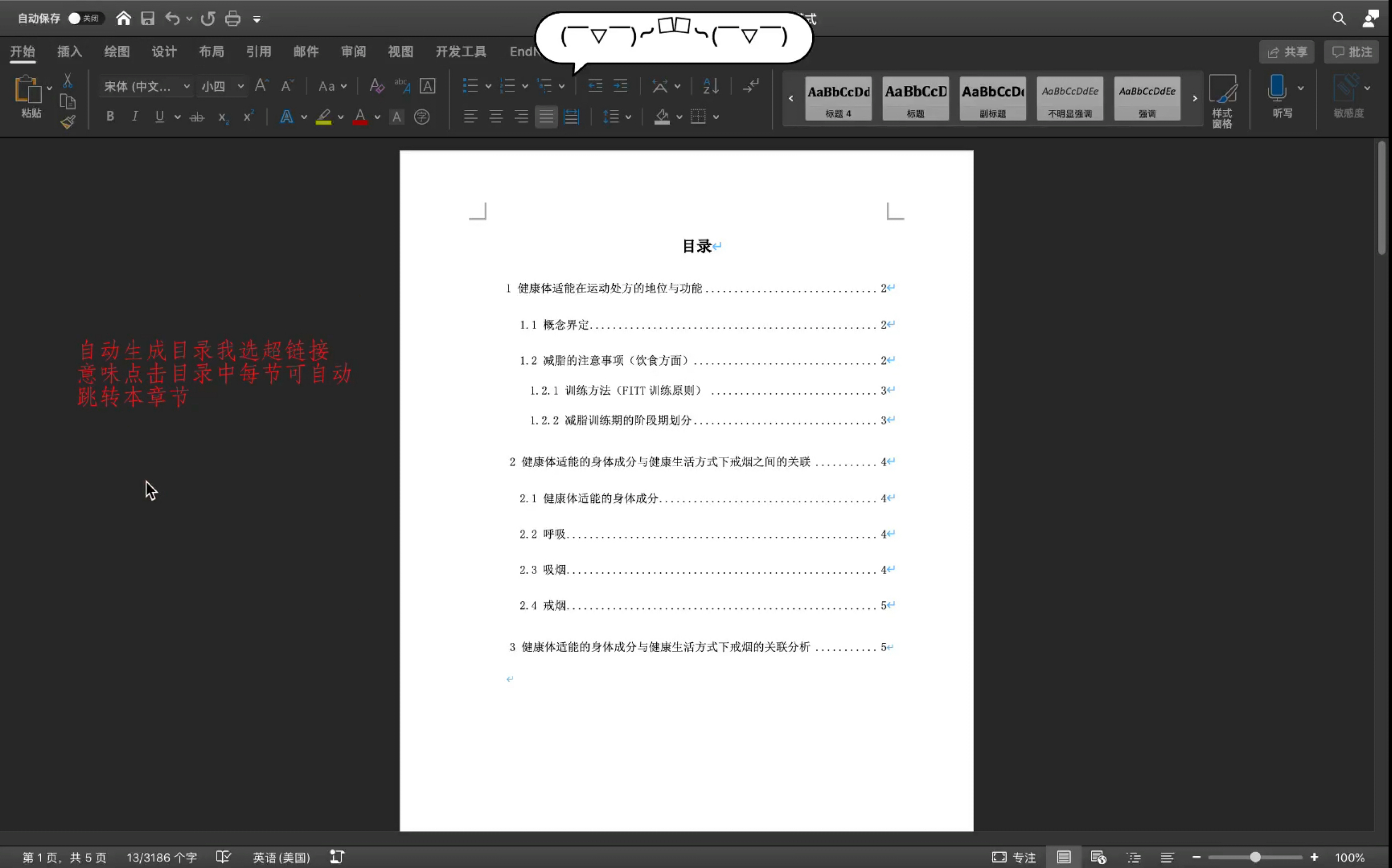Toggle underline formatting
This screenshot has width=1392, height=868.
point(159,117)
